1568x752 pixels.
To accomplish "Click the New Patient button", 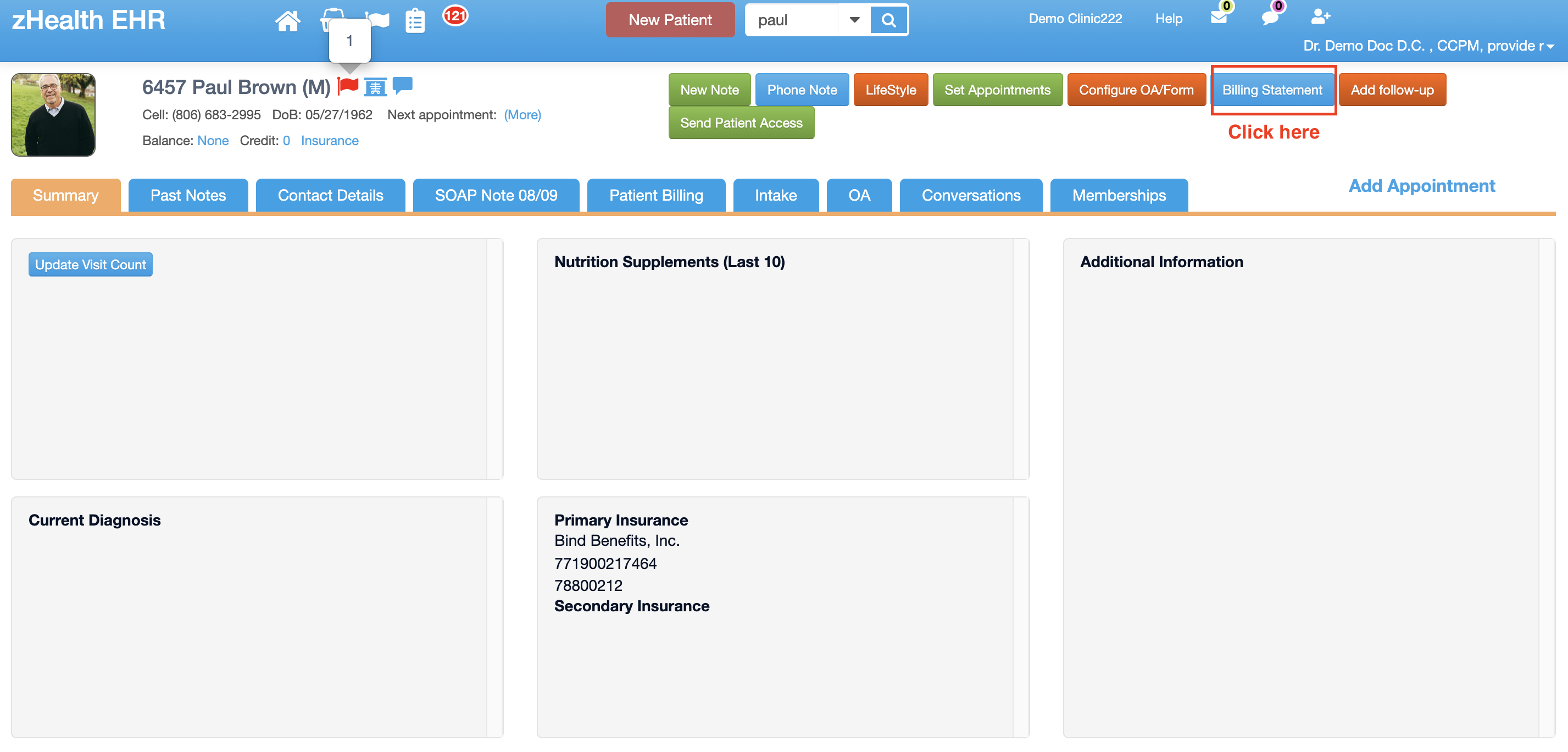I will tap(670, 20).
